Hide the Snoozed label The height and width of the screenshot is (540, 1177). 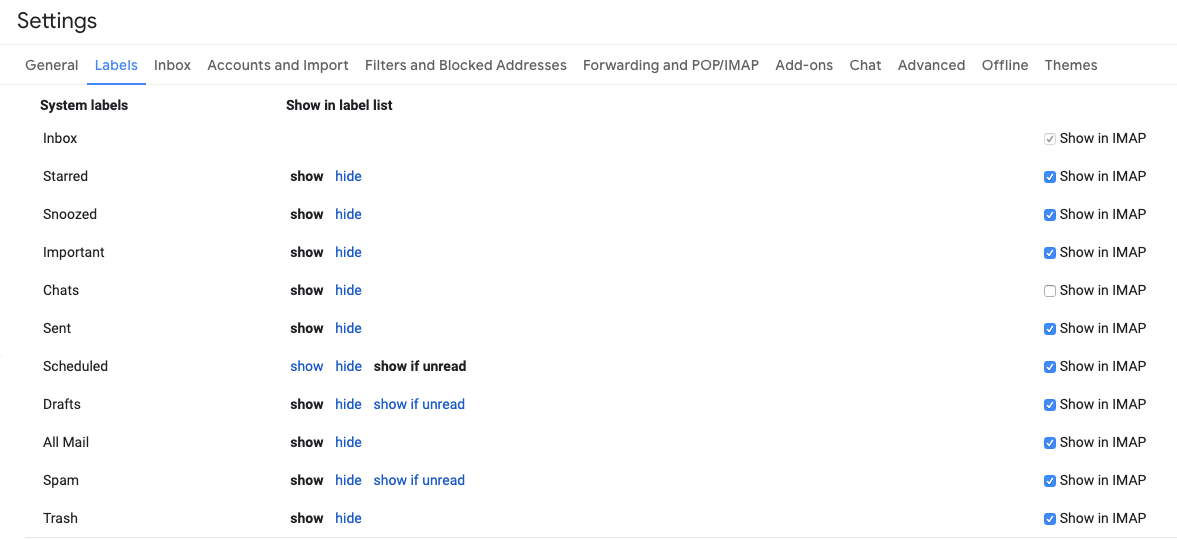348,214
